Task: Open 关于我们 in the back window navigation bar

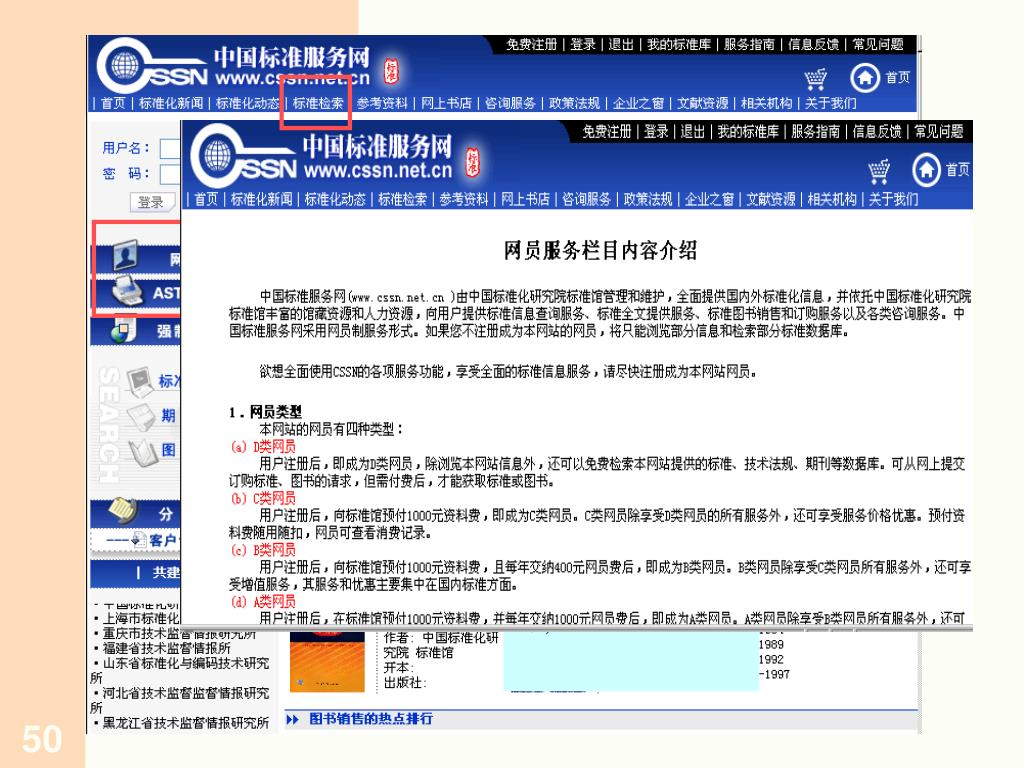Action: [830, 103]
